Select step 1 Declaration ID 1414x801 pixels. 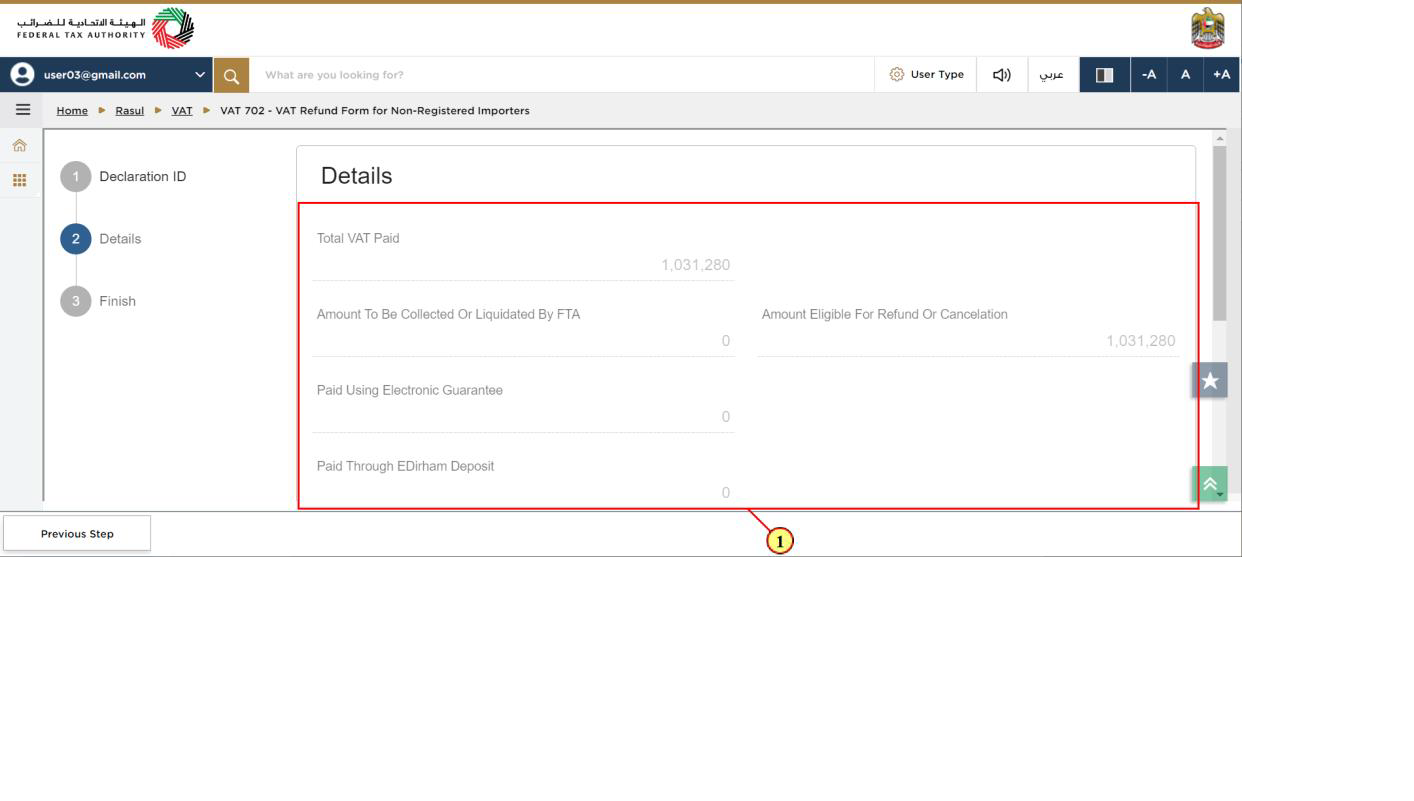(124, 177)
